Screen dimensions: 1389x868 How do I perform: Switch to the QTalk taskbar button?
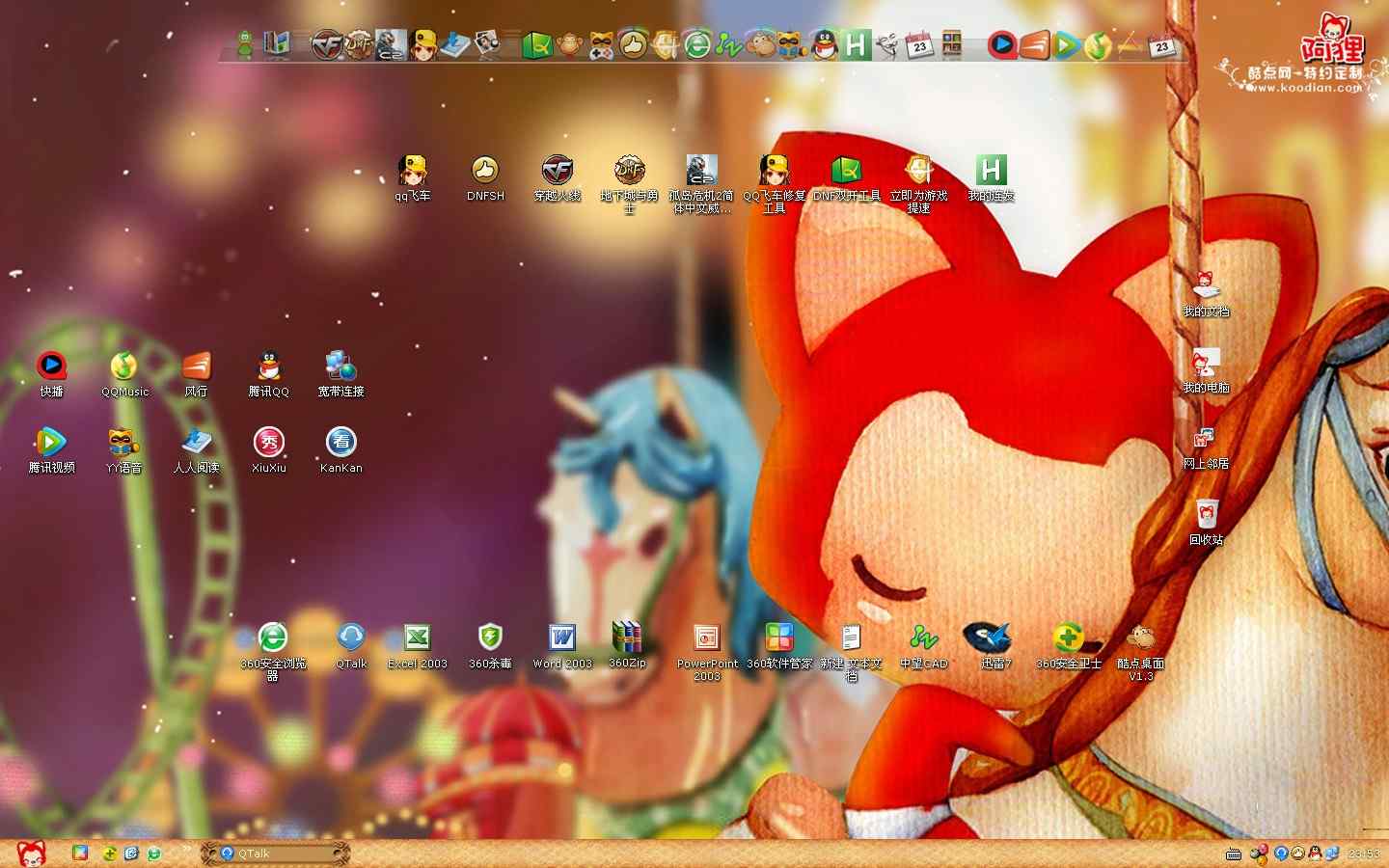point(275,854)
